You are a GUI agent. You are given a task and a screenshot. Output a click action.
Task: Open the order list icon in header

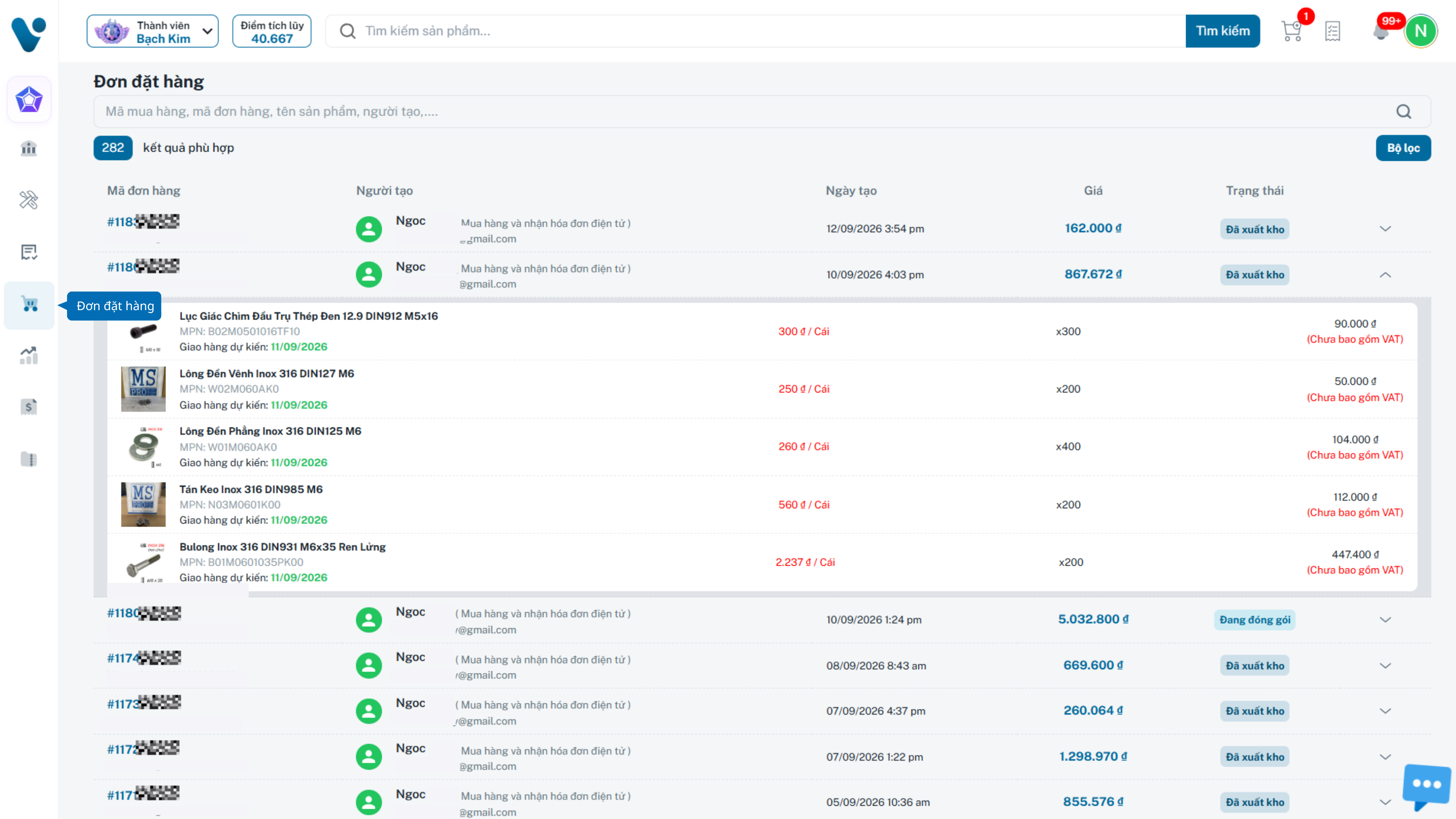(x=1333, y=31)
